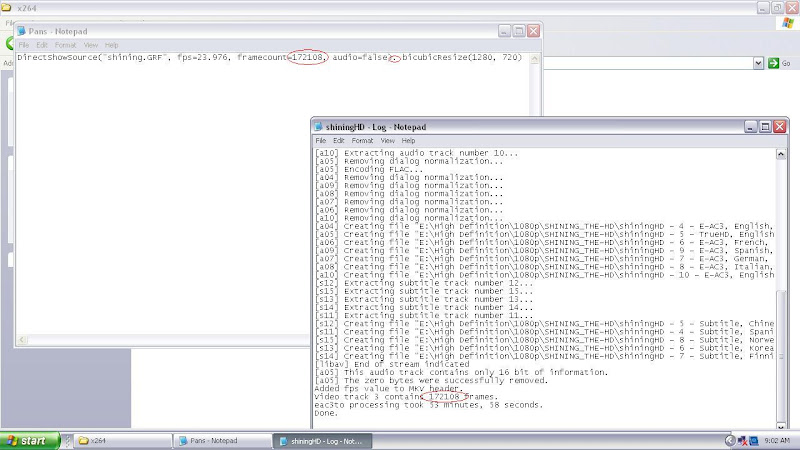Click the notepad icon on shiningHD taskbar button

pyautogui.click(x=283, y=441)
